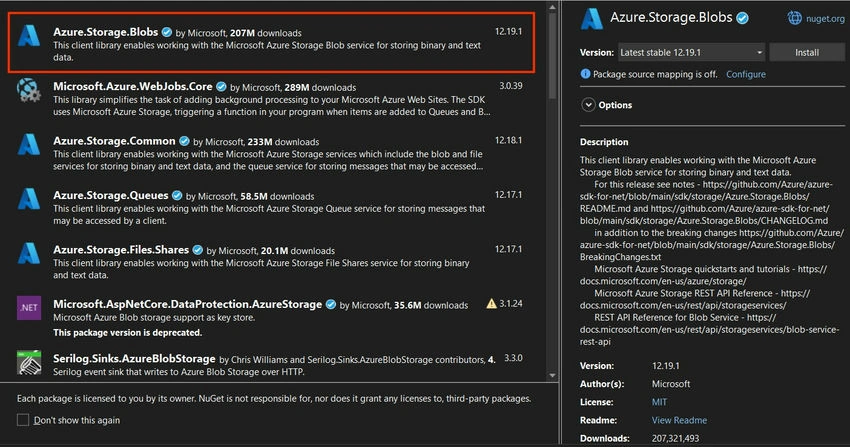The height and width of the screenshot is (447, 850).
Task: Click the Azure.Storage.Queues package icon
Action: click(x=29, y=199)
